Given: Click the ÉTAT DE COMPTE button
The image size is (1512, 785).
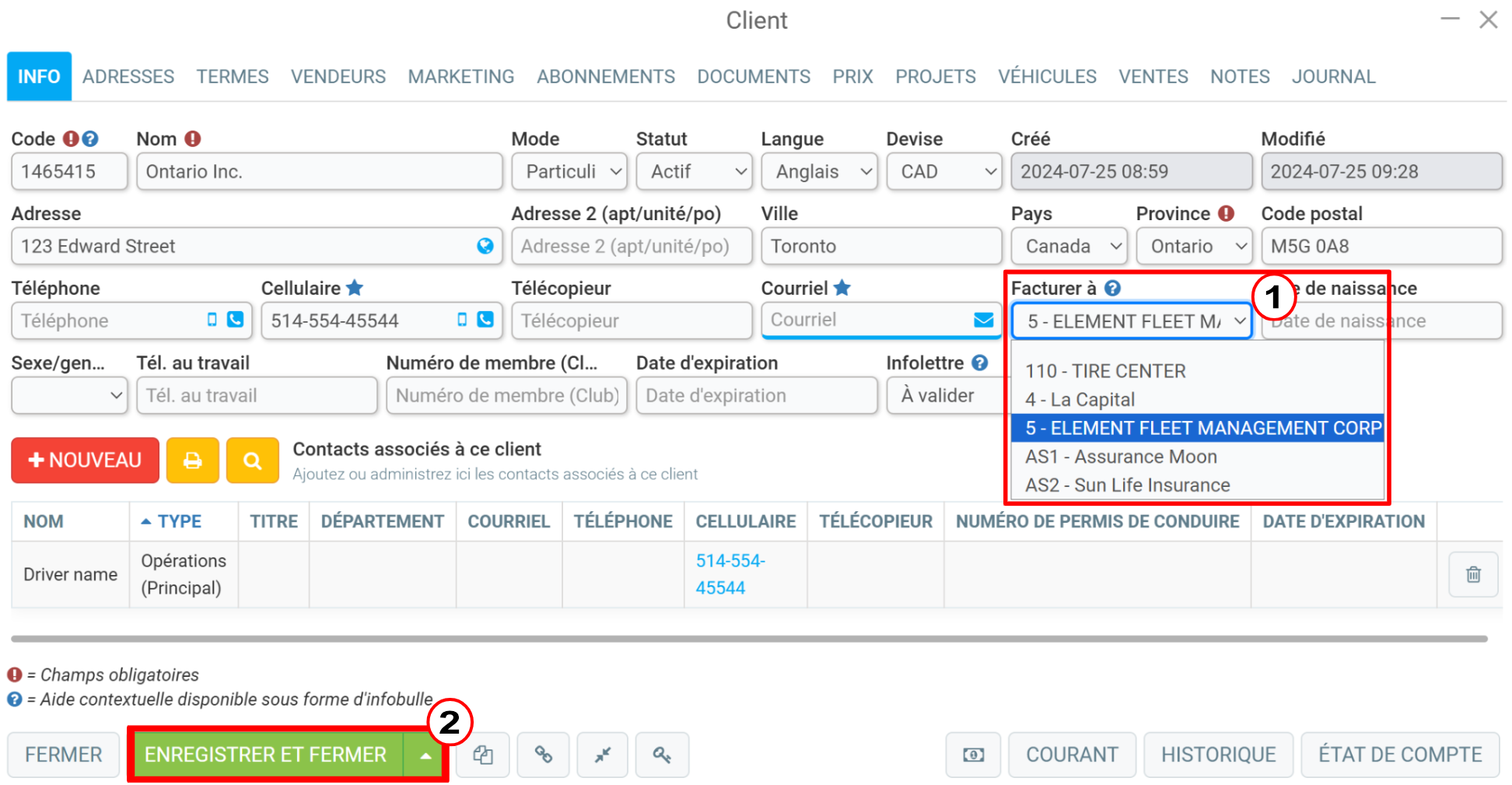Looking at the screenshot, I should (1400, 755).
